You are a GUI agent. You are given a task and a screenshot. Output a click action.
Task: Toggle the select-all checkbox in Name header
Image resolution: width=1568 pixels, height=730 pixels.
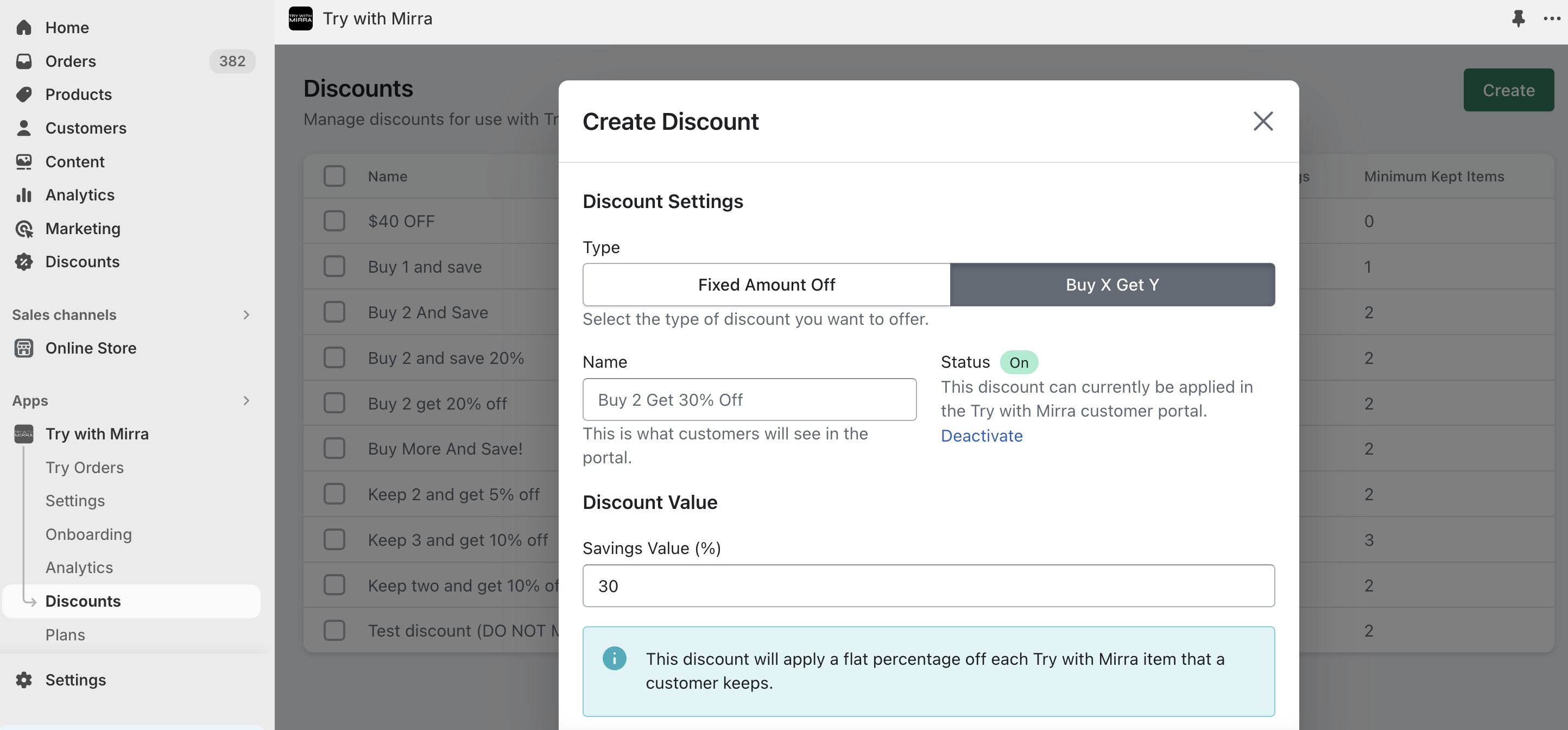coord(334,176)
